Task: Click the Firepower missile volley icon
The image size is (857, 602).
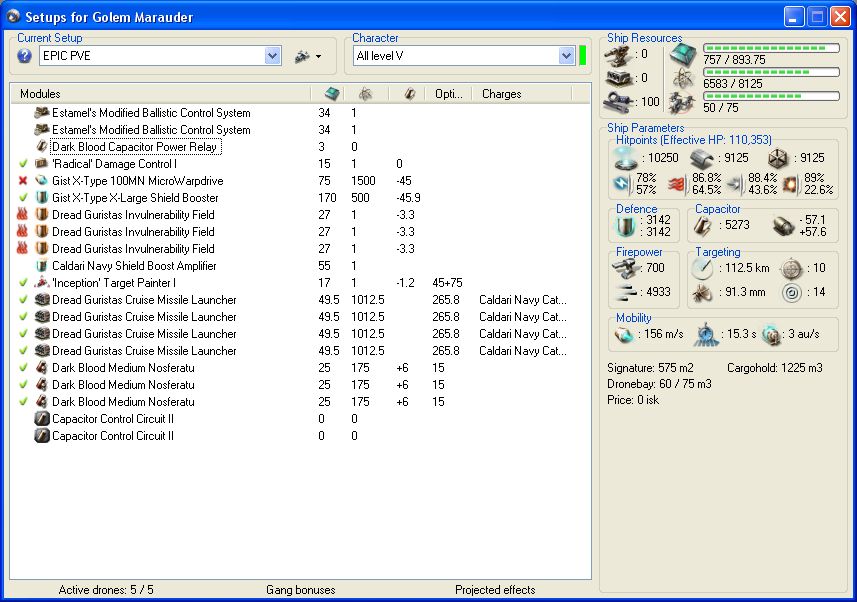Action: [628, 292]
